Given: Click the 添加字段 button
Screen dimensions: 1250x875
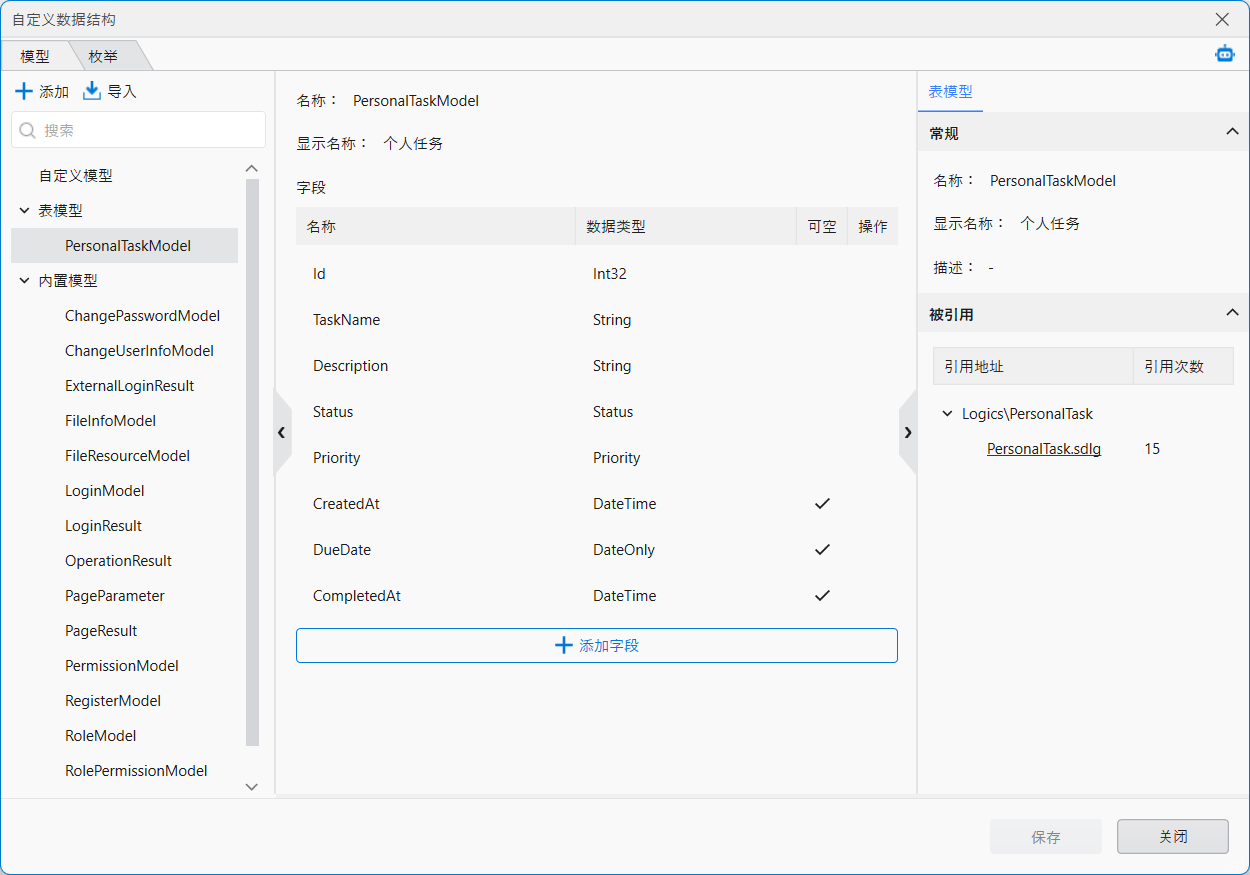Looking at the screenshot, I should pos(596,646).
